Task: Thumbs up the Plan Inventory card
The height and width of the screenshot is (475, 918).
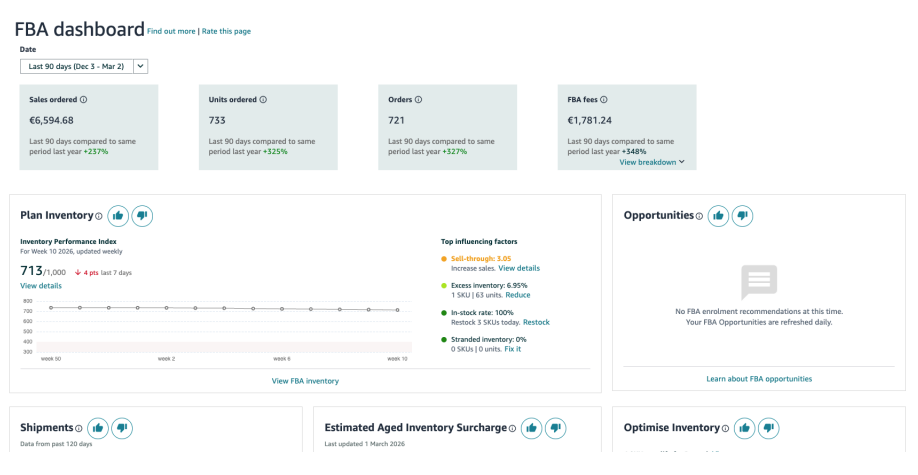Action: [118, 216]
